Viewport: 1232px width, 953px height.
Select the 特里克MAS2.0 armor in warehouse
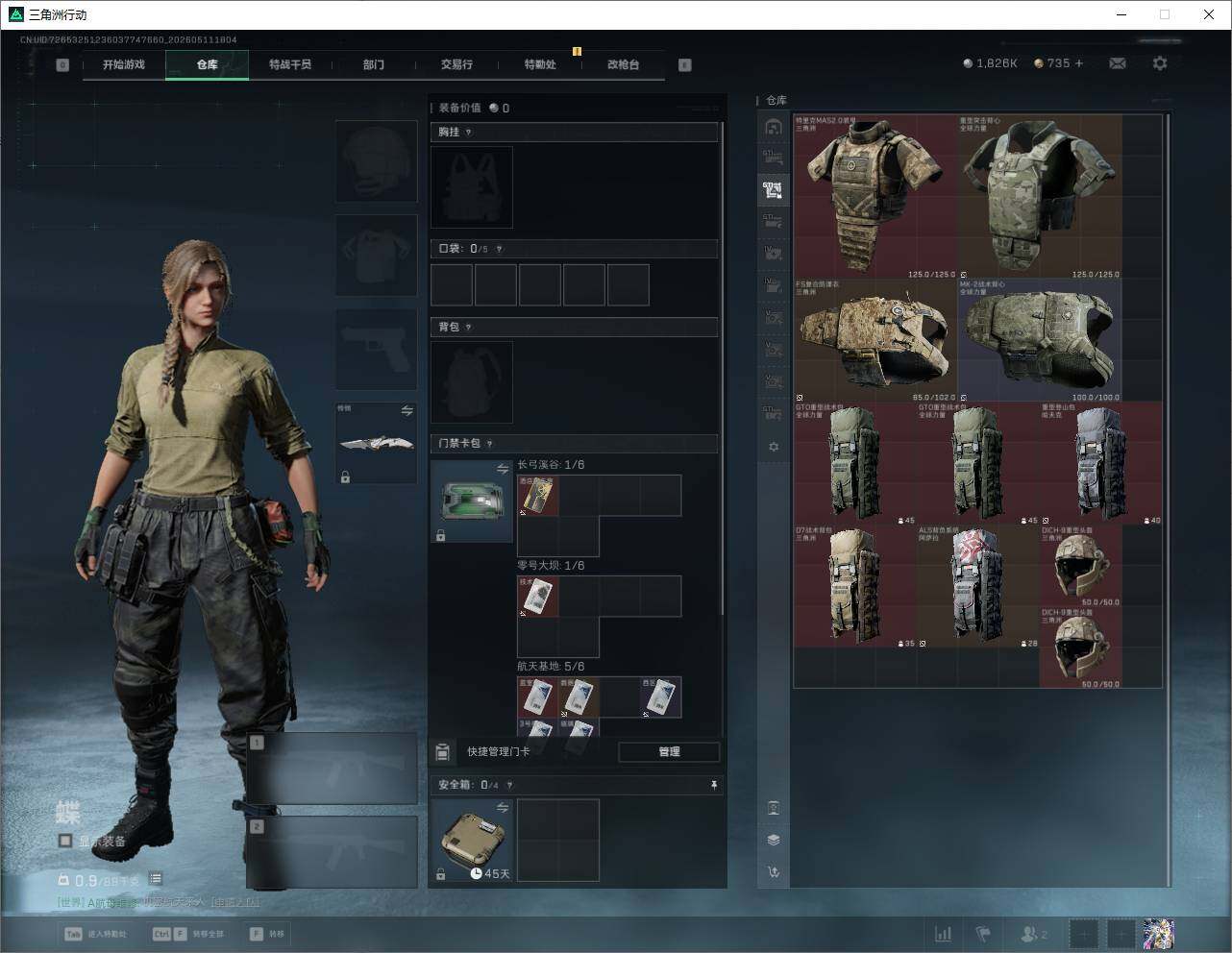click(875, 197)
